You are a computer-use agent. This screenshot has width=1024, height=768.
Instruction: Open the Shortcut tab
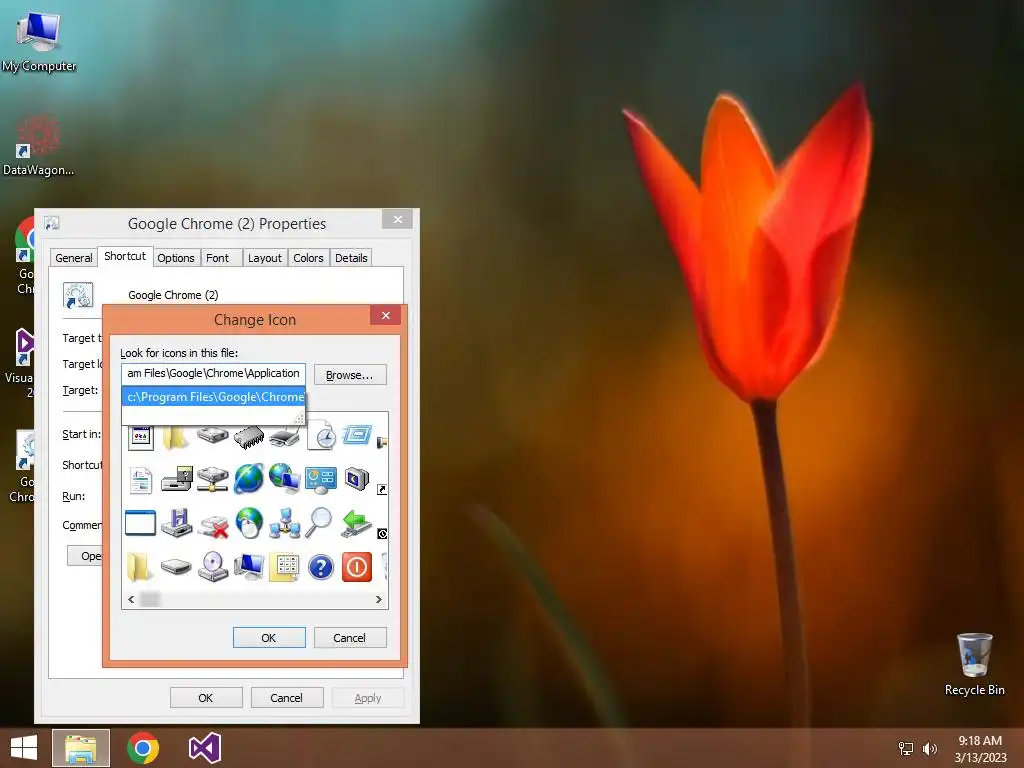(125, 256)
